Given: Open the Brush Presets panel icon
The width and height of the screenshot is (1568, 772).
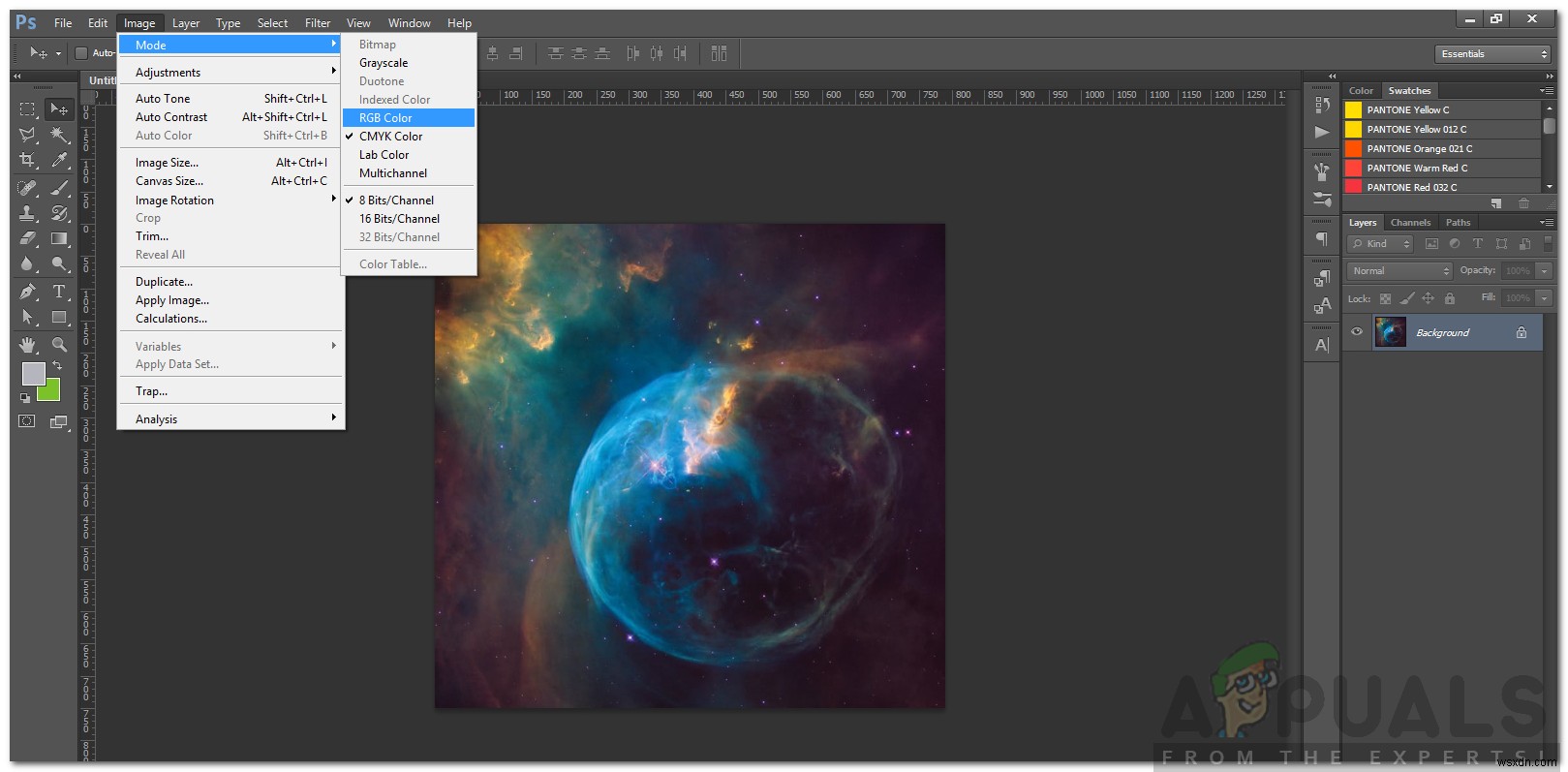Looking at the screenshot, I should pyautogui.click(x=1322, y=200).
